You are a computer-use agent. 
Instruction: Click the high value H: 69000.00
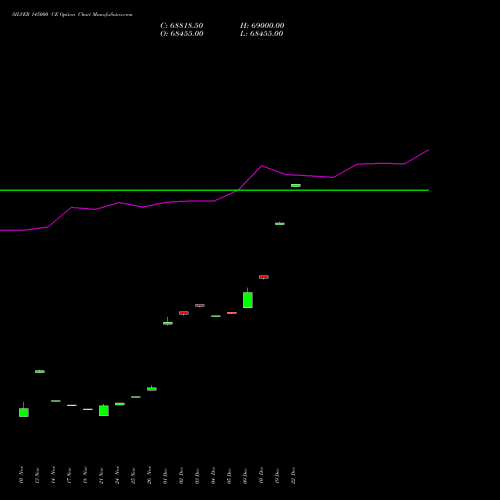click(262, 26)
